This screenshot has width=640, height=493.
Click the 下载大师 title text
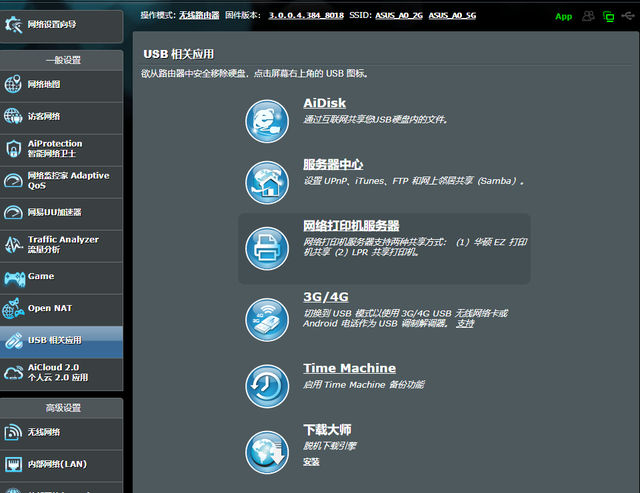pos(327,429)
